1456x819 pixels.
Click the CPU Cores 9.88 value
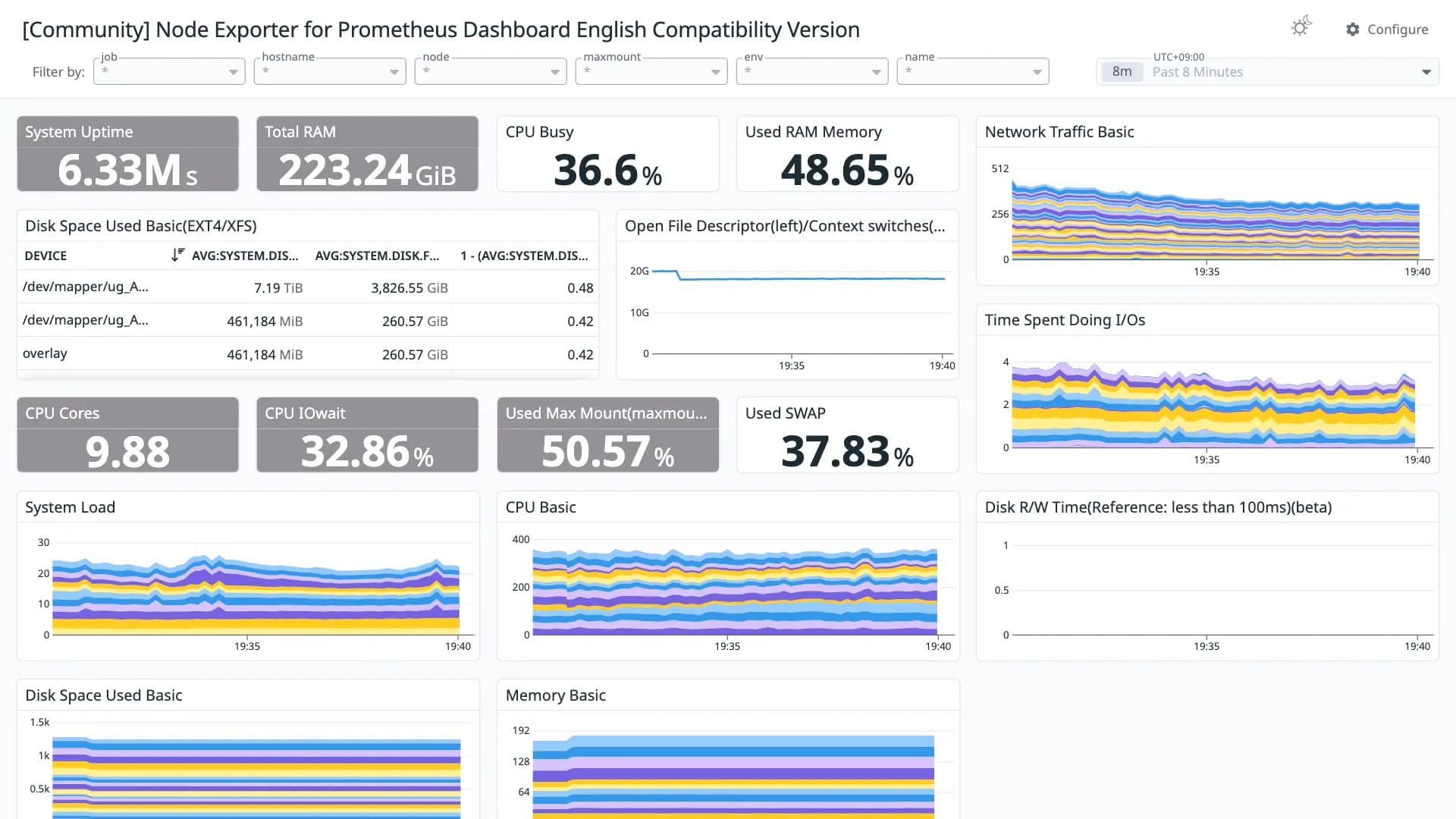coord(127,451)
